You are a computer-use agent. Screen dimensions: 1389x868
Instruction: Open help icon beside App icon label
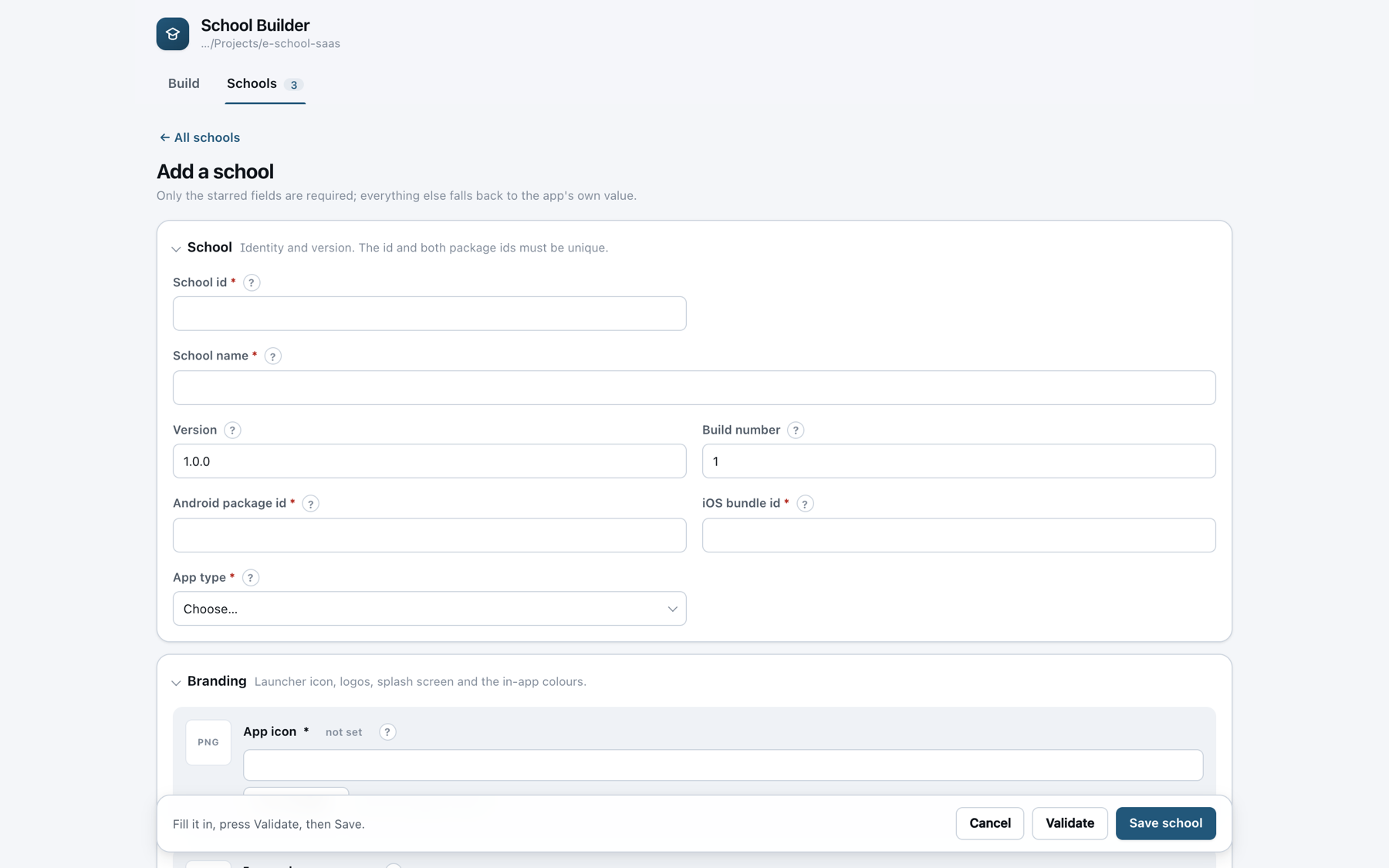click(x=387, y=731)
